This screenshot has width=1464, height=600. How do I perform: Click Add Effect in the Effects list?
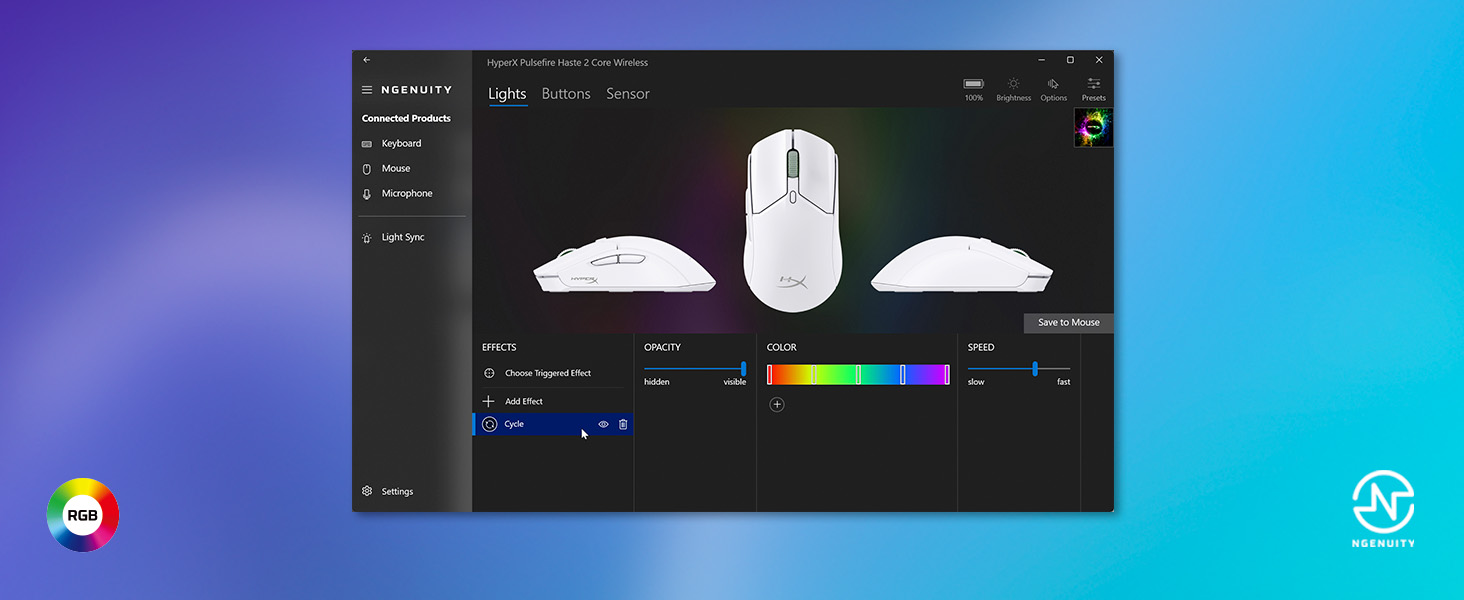tap(524, 400)
